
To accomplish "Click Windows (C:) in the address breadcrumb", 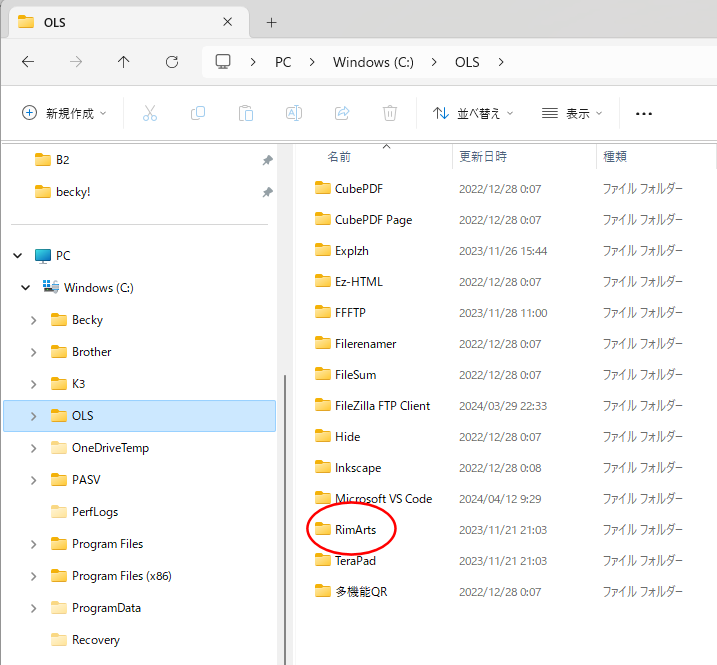I will (x=373, y=62).
